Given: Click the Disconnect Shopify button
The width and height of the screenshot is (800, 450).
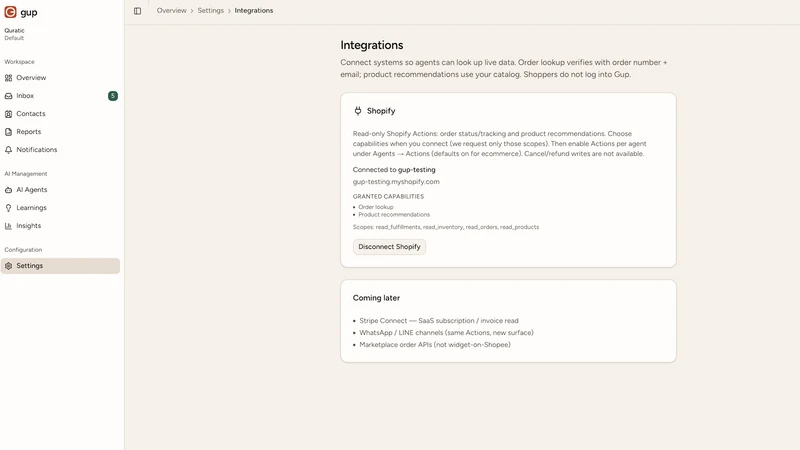Looking at the screenshot, I should [x=389, y=246].
